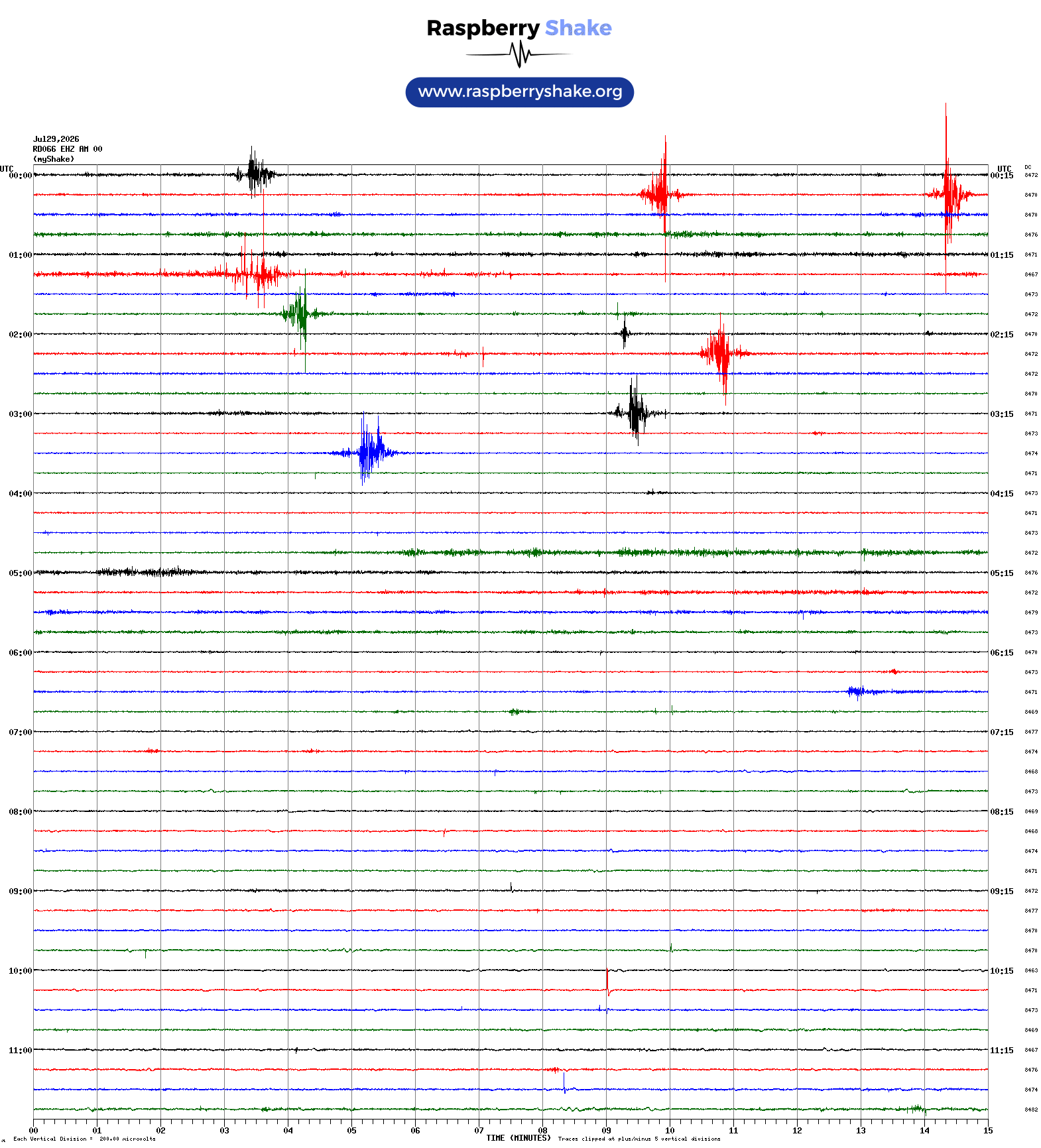Click the 07:15 end-time label
The image size is (1041, 1148).
[1002, 732]
